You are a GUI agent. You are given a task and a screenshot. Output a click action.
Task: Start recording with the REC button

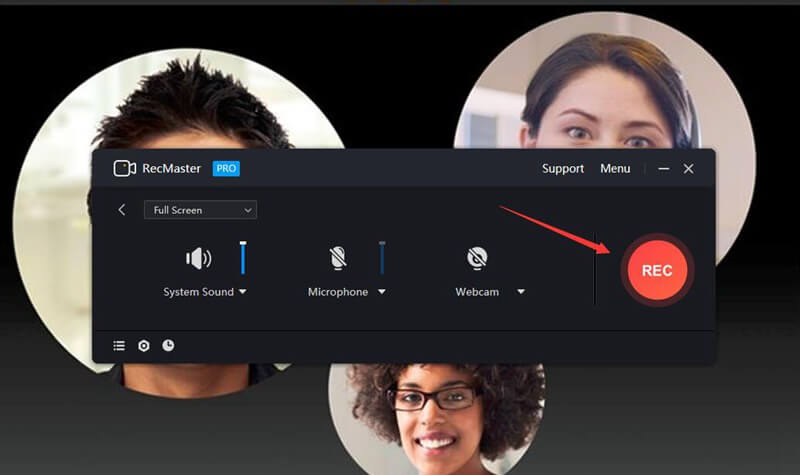coord(657,270)
